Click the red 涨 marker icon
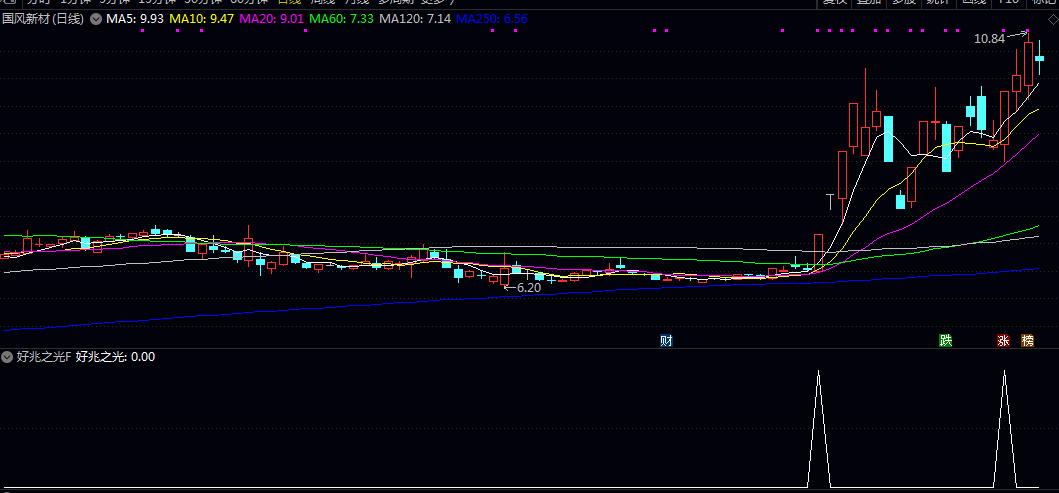The width and height of the screenshot is (1059, 493). click(1003, 341)
